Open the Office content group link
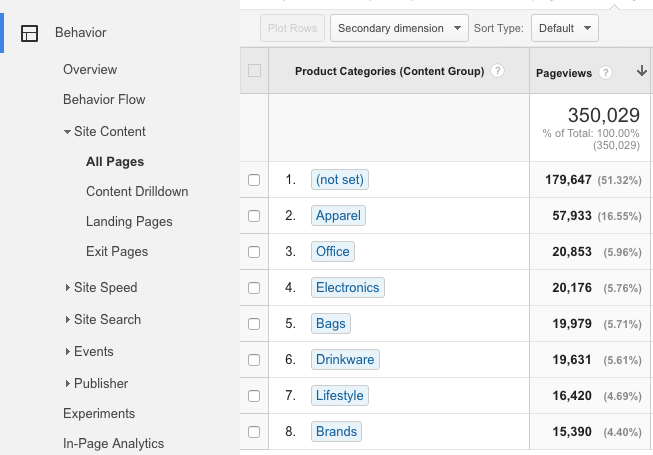This screenshot has width=653, height=455. point(333,251)
